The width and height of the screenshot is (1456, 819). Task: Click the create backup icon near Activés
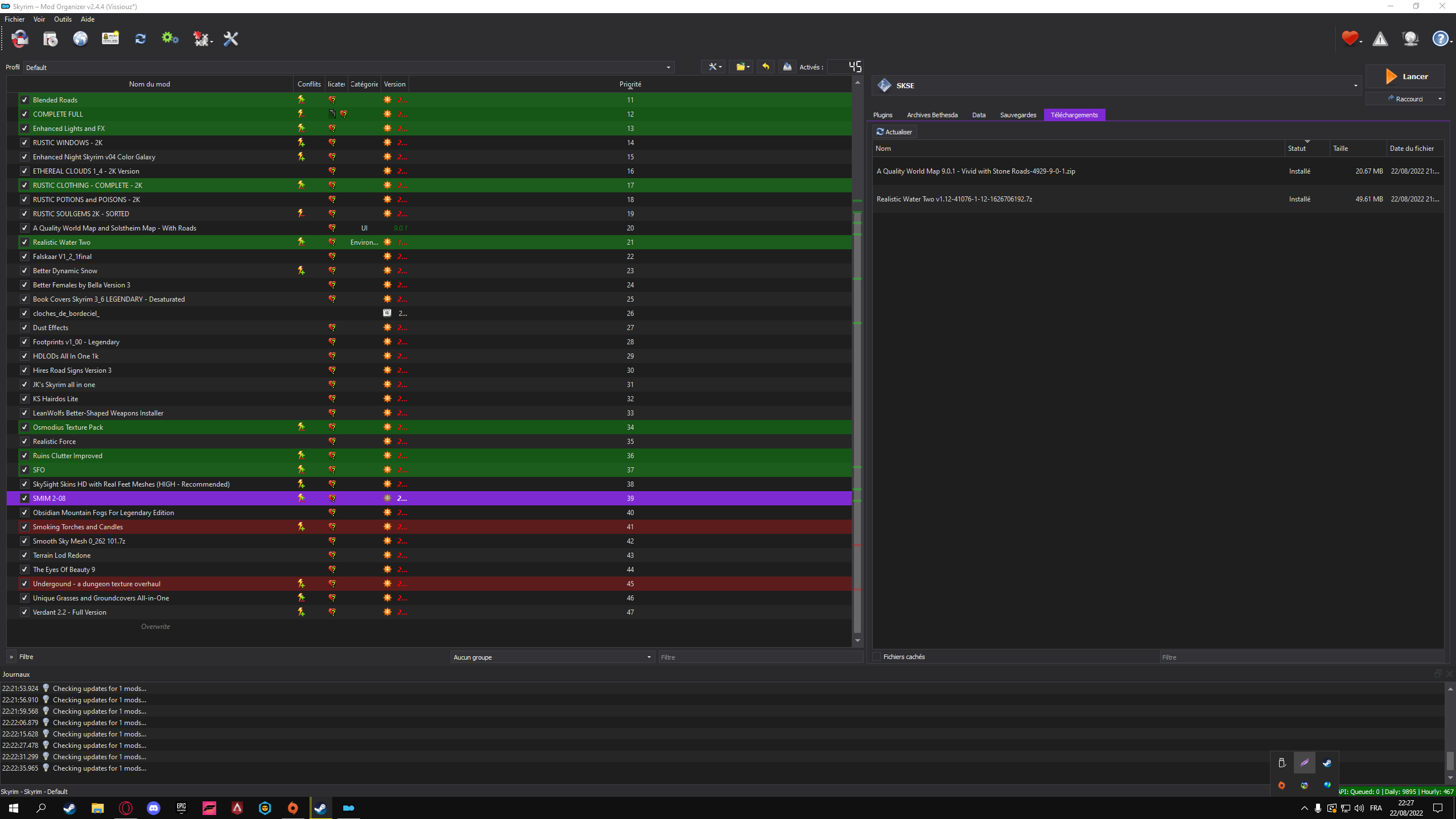click(787, 67)
